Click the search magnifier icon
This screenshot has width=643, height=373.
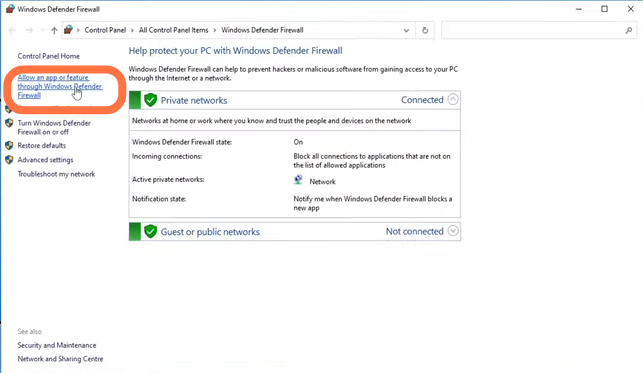click(629, 30)
